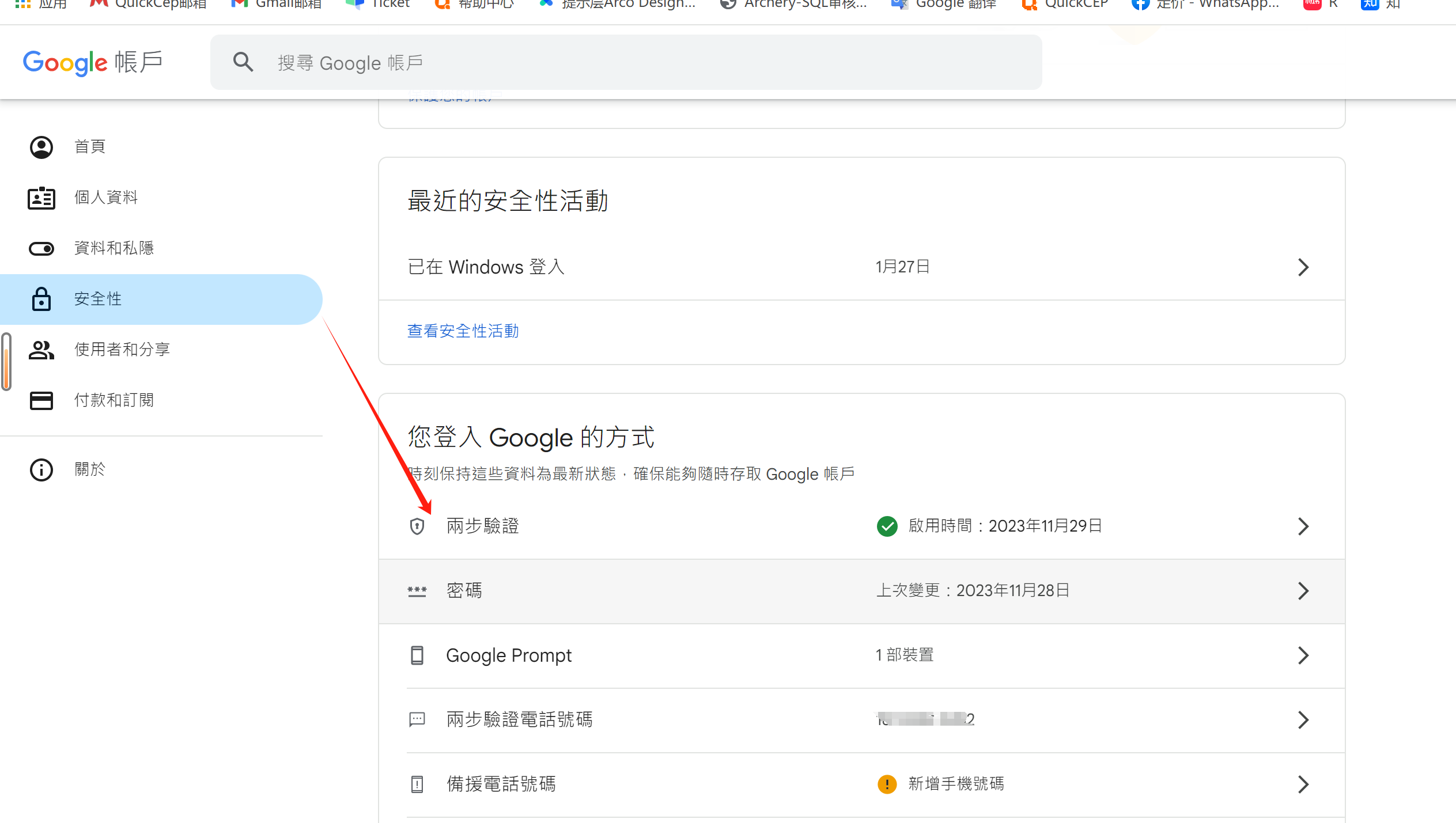Open the QuickCEP bookmark
This screenshot has width=1456, height=823.
pyautogui.click(x=1065, y=5)
